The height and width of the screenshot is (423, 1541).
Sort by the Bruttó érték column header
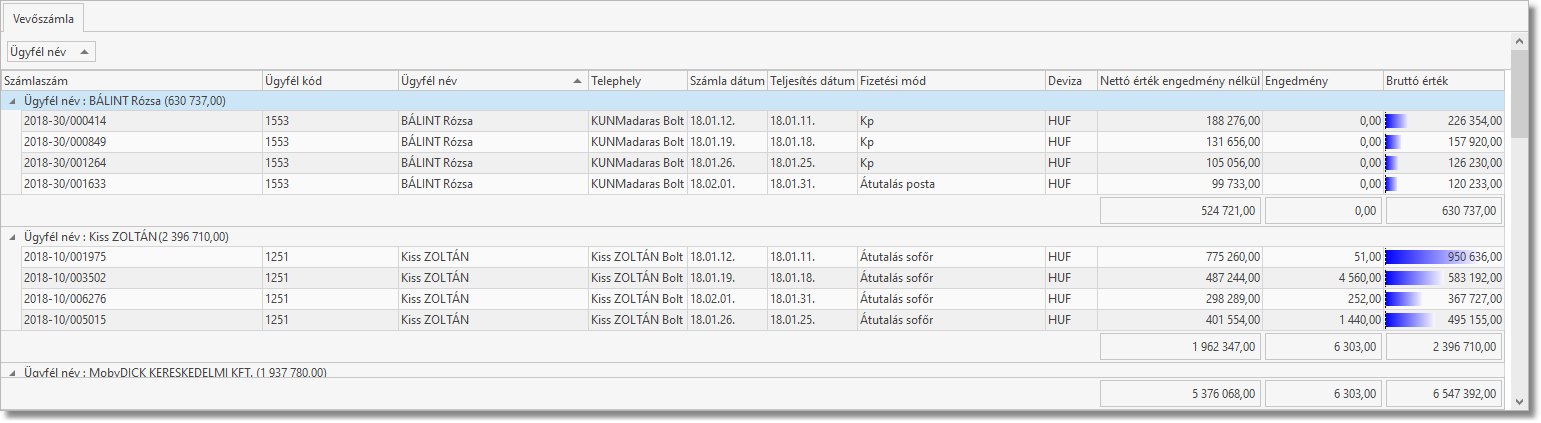click(x=1442, y=81)
